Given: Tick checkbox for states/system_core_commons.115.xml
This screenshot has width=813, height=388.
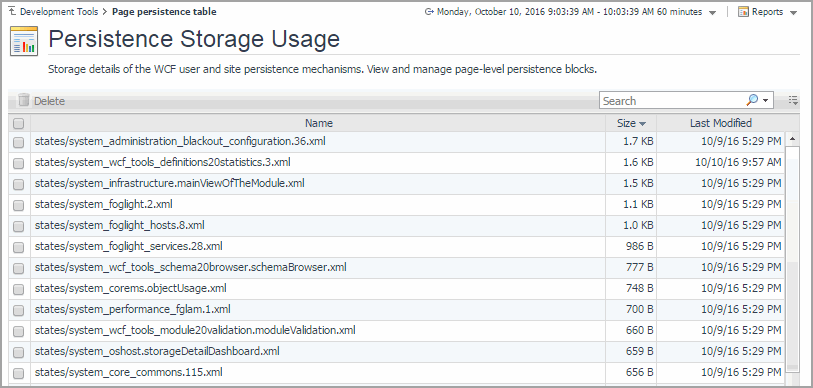Looking at the screenshot, I should point(19,373).
